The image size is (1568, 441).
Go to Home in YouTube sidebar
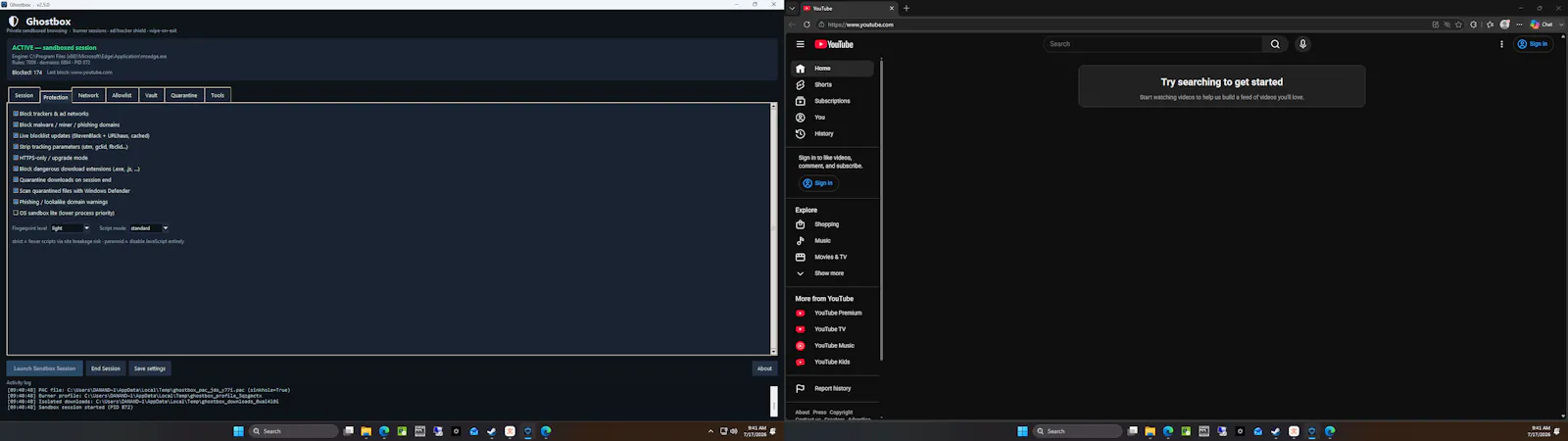pyautogui.click(x=832, y=69)
